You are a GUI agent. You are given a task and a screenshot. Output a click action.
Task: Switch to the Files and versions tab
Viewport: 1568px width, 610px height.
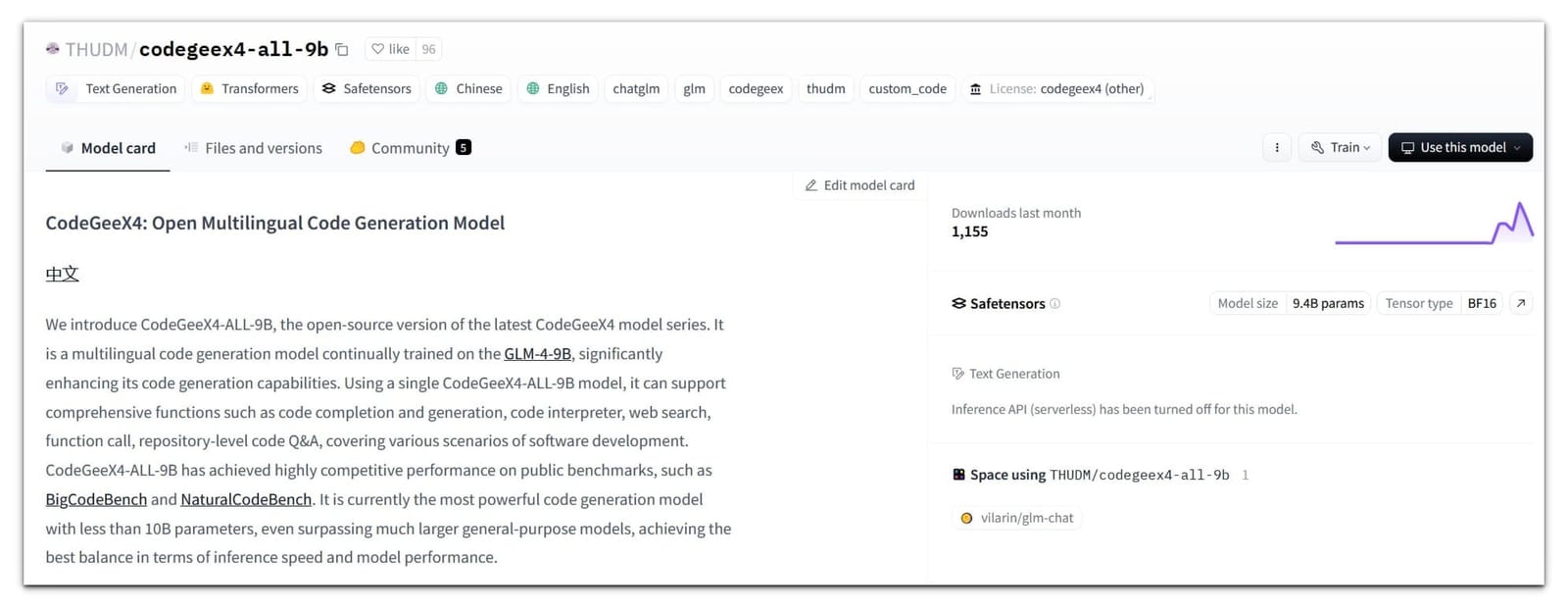click(x=263, y=147)
